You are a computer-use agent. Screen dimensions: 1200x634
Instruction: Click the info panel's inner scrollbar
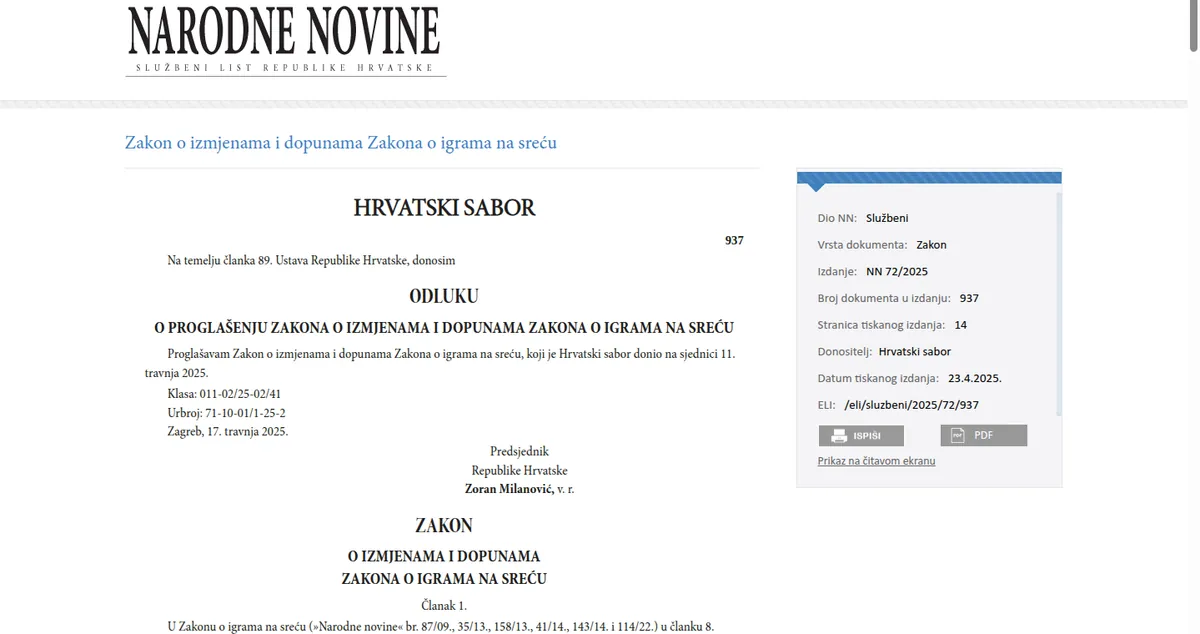1059,305
